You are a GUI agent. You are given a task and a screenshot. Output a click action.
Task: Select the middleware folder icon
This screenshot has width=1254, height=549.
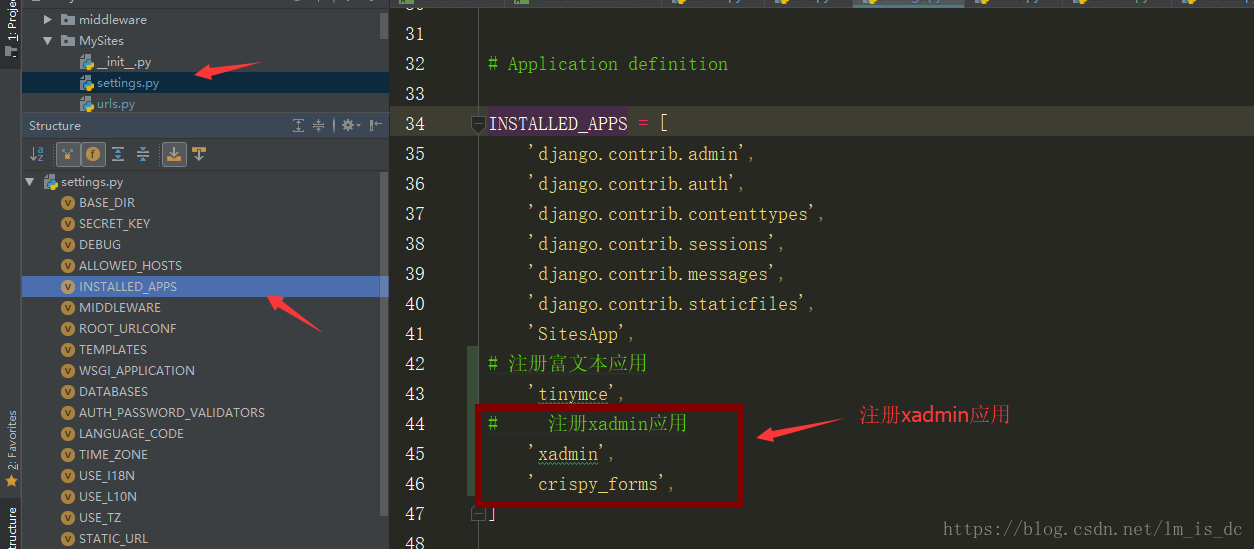[68, 19]
